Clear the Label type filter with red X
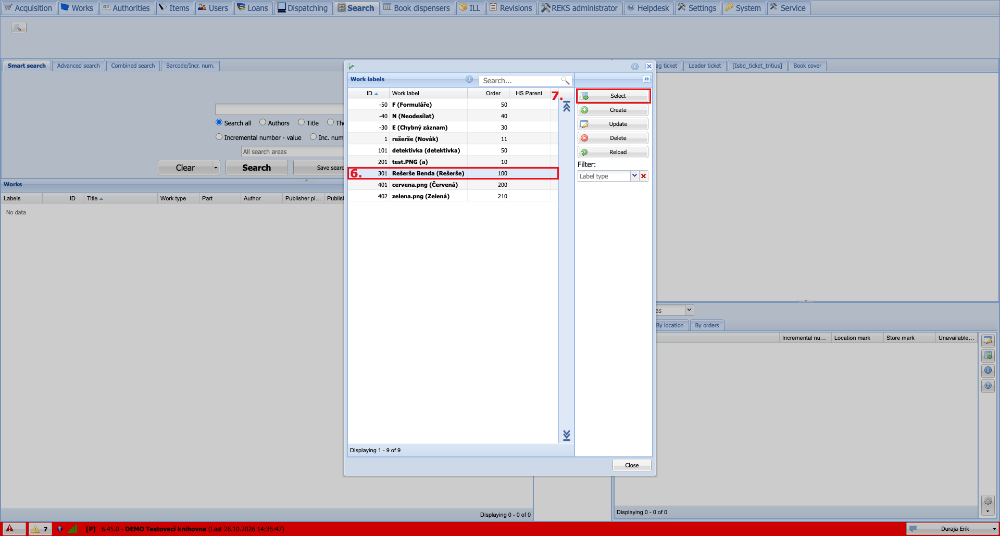The width and height of the screenshot is (1000, 536). [643, 176]
